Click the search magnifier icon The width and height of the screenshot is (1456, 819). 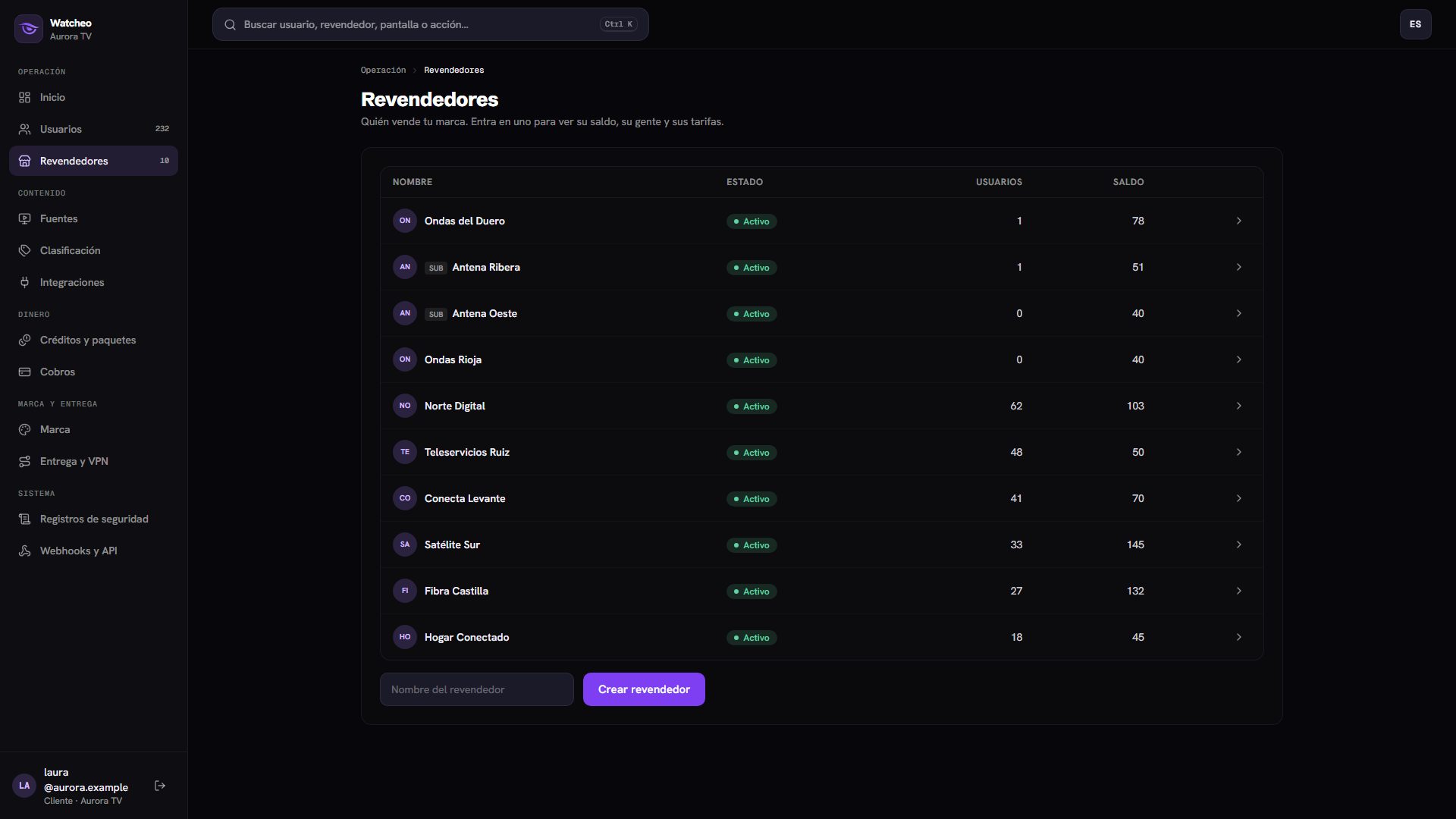[230, 25]
